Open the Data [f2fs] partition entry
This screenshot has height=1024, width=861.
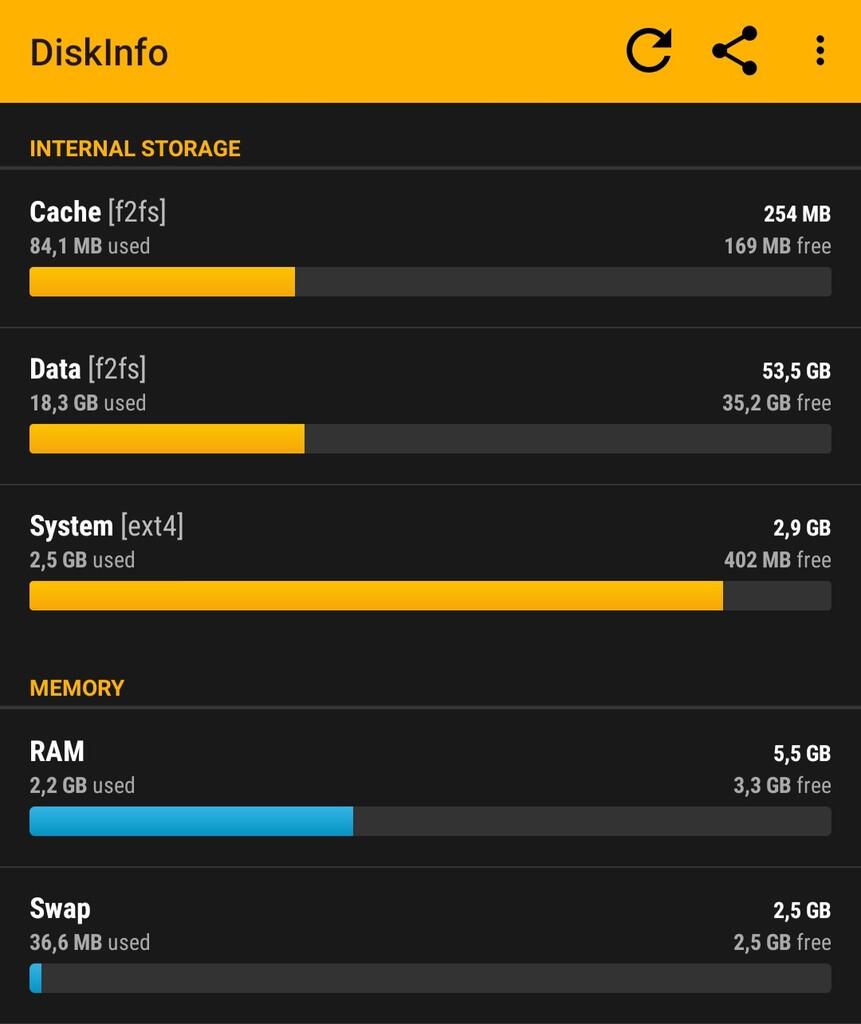[x=88, y=369]
